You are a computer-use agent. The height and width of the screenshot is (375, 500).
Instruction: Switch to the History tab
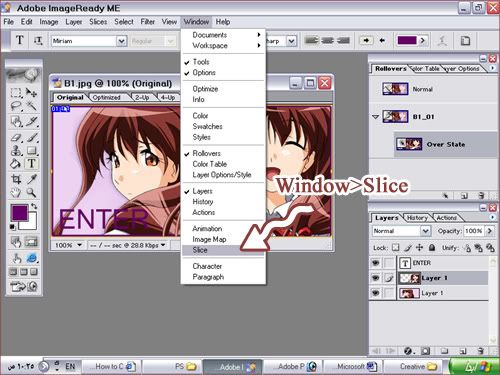pos(417,218)
